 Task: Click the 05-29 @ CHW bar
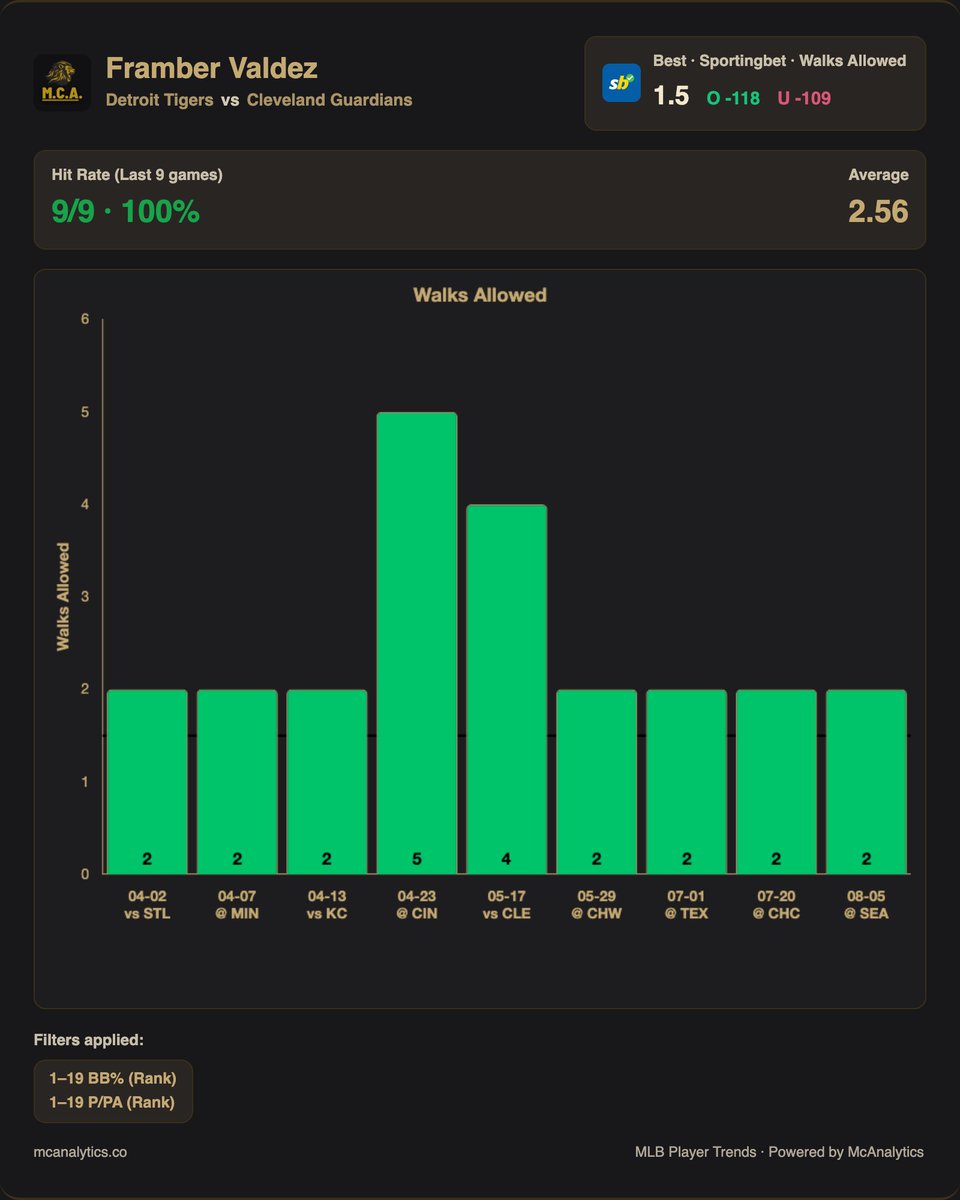point(597,781)
